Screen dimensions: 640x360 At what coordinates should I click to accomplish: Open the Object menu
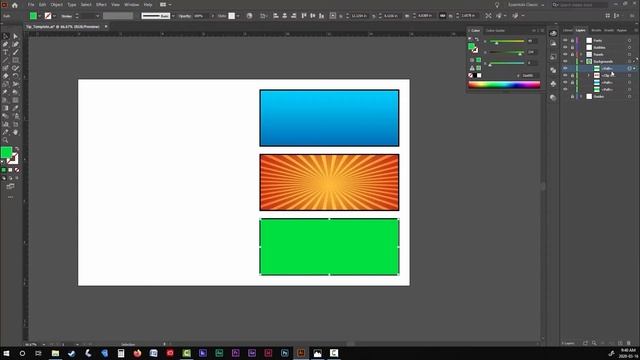coord(57,5)
